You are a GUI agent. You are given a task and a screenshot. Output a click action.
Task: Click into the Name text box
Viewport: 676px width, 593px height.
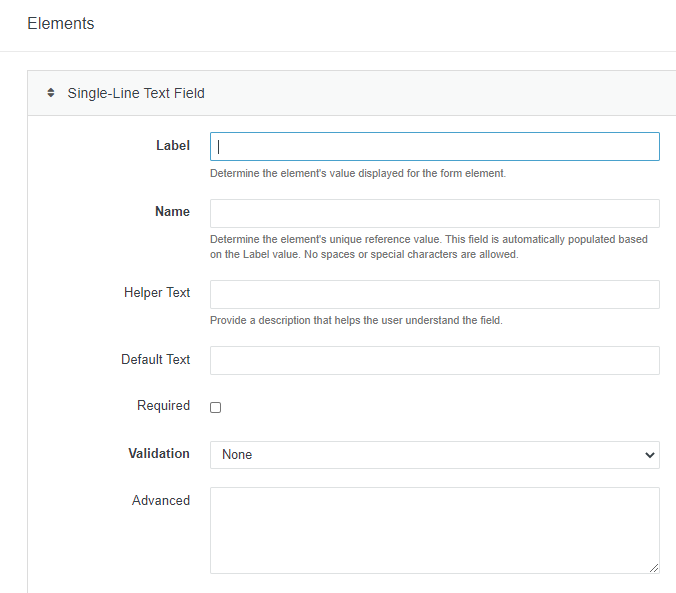434,213
